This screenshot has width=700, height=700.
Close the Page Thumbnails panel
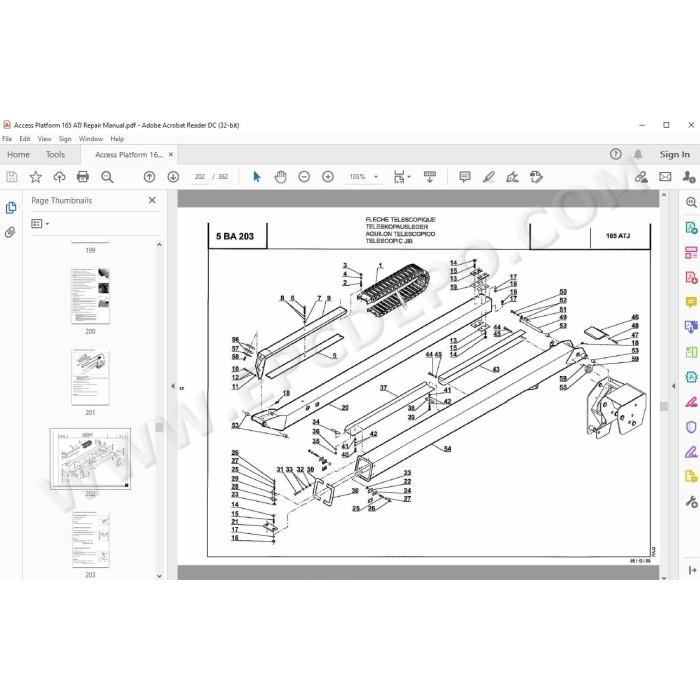[152, 200]
